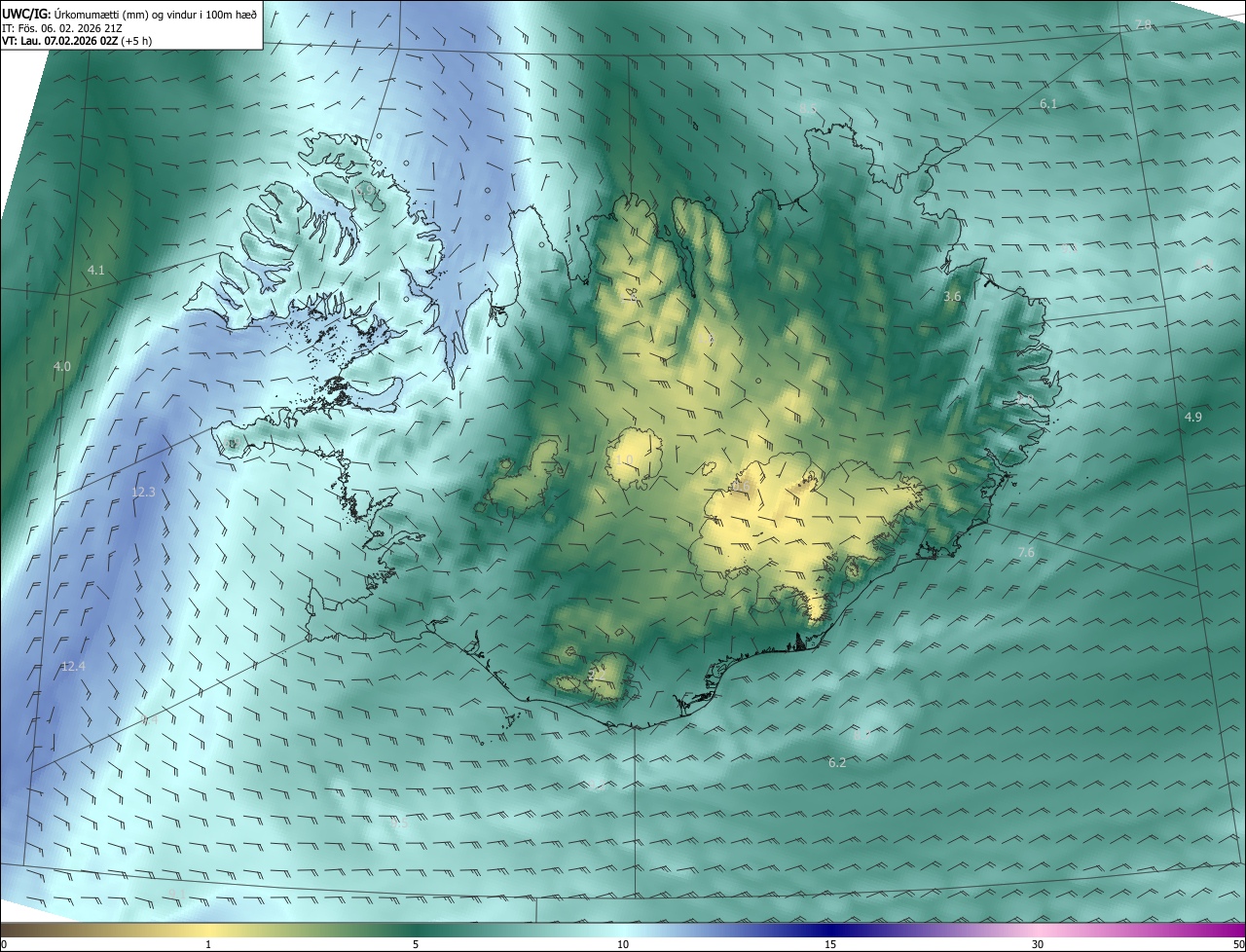Click the '4.1' value on the map
The width and height of the screenshot is (1246, 952).
(95, 270)
